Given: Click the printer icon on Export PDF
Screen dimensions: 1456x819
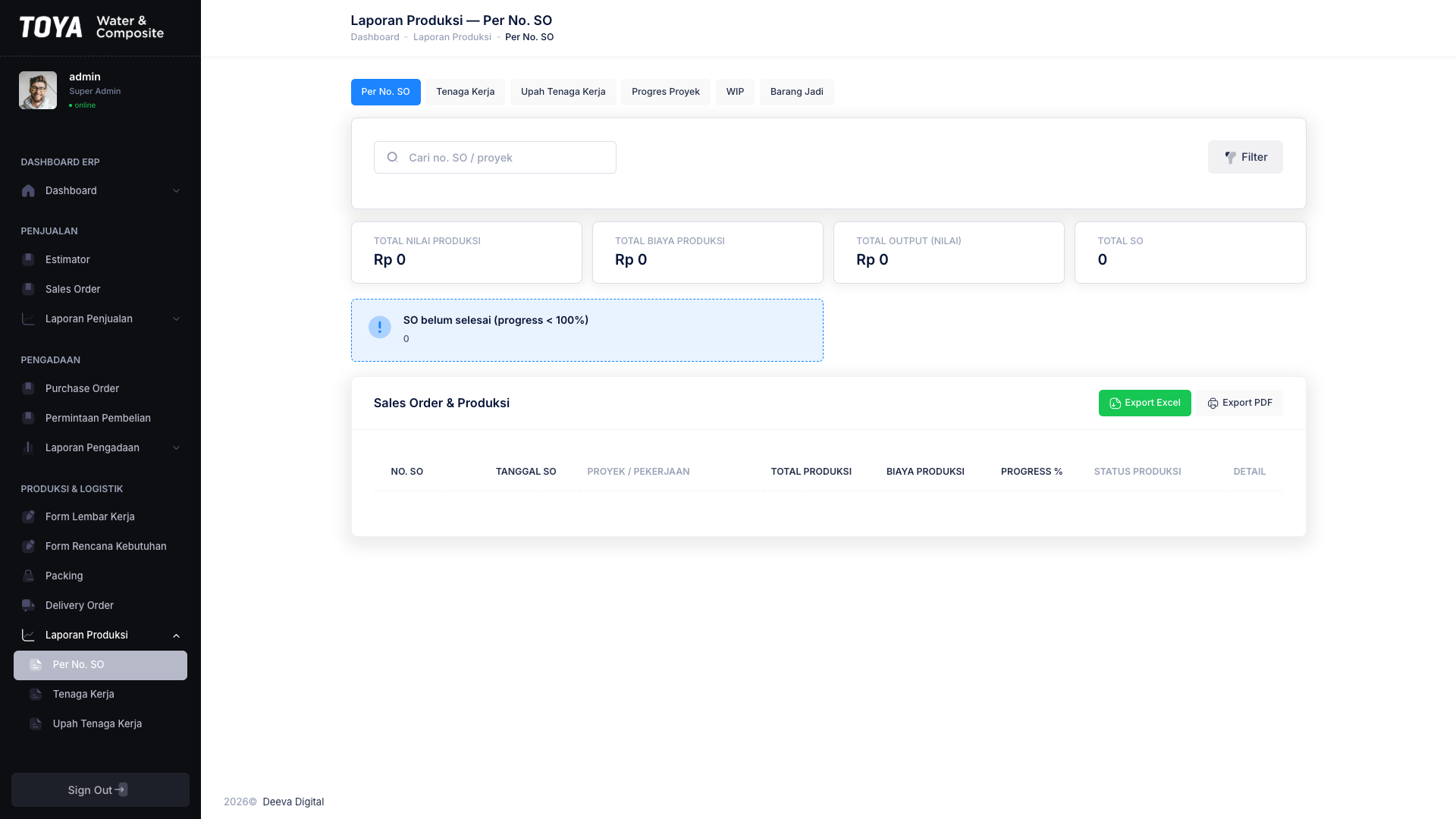Looking at the screenshot, I should tap(1213, 403).
